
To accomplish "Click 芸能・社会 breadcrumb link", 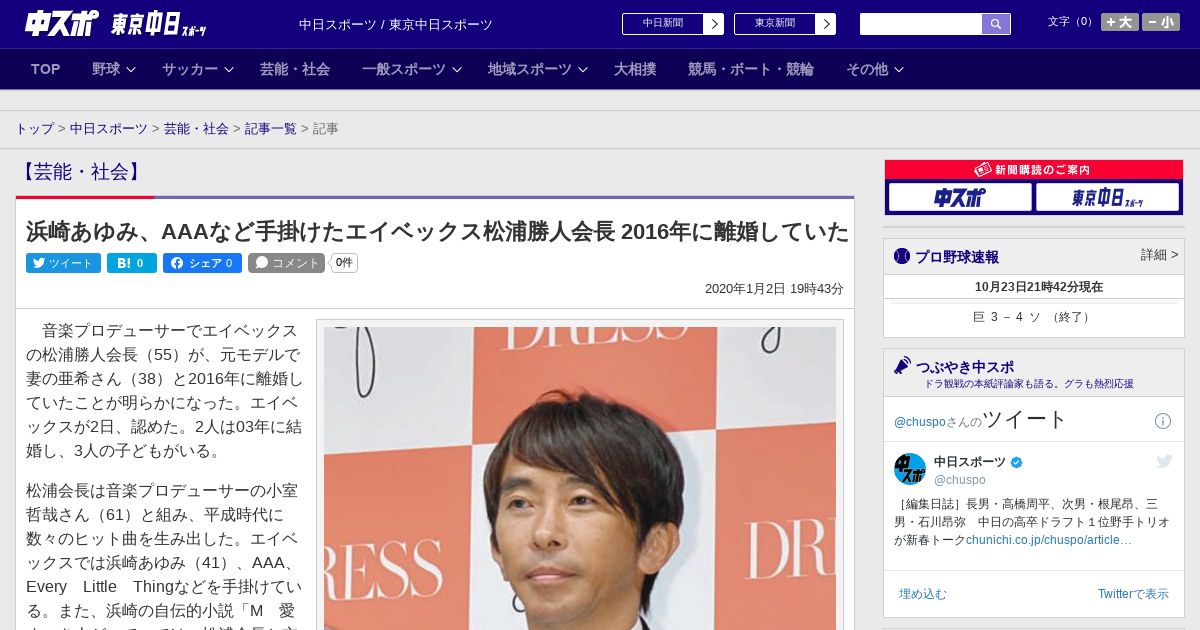I will click(196, 129).
